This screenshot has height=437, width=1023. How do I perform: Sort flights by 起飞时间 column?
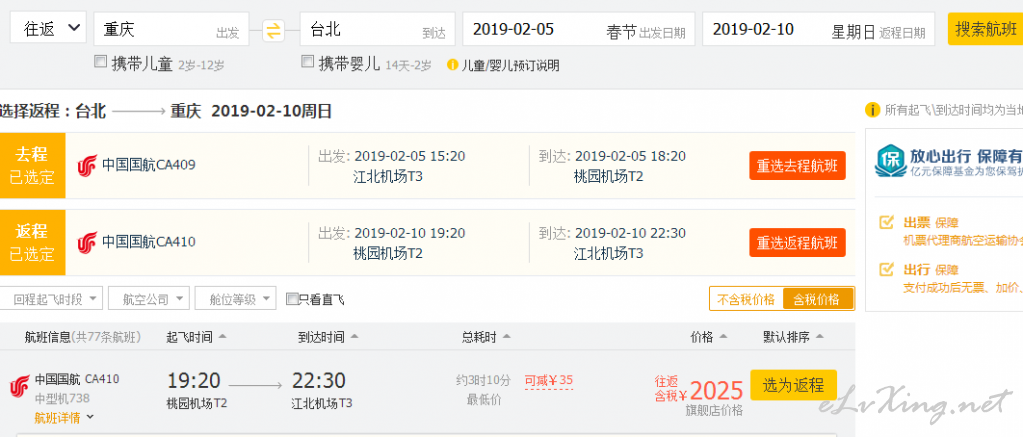196,337
